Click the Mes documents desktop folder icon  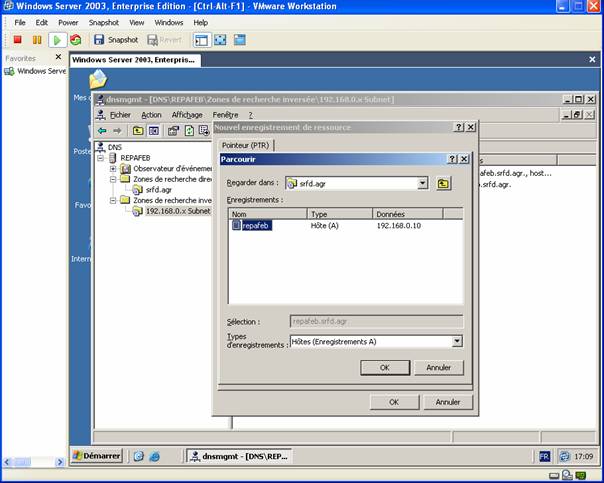(98, 79)
